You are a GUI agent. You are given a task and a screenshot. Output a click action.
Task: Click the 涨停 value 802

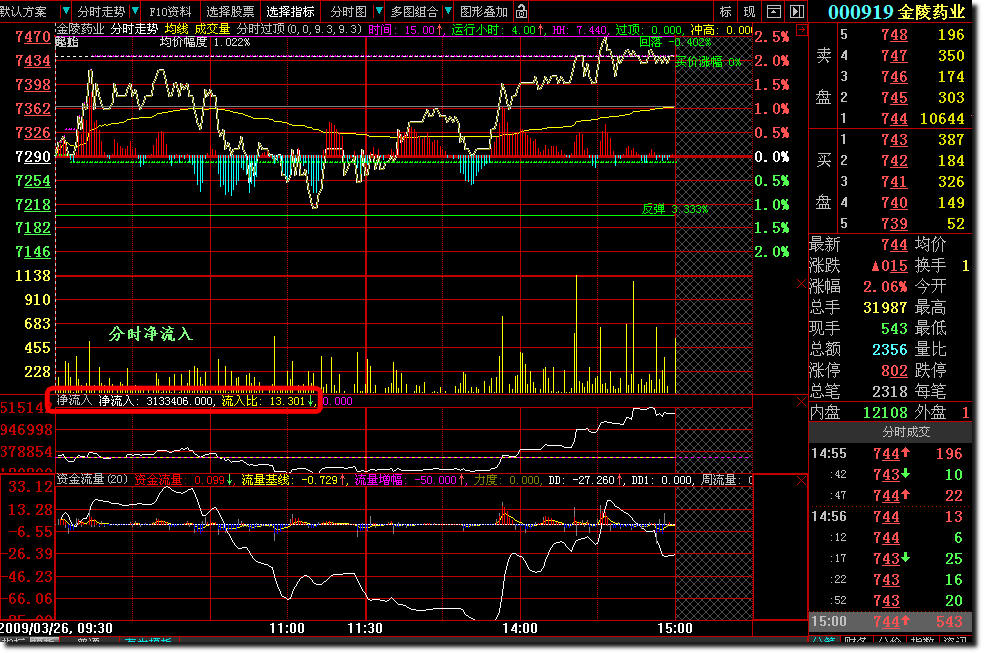pyautogui.click(x=894, y=371)
